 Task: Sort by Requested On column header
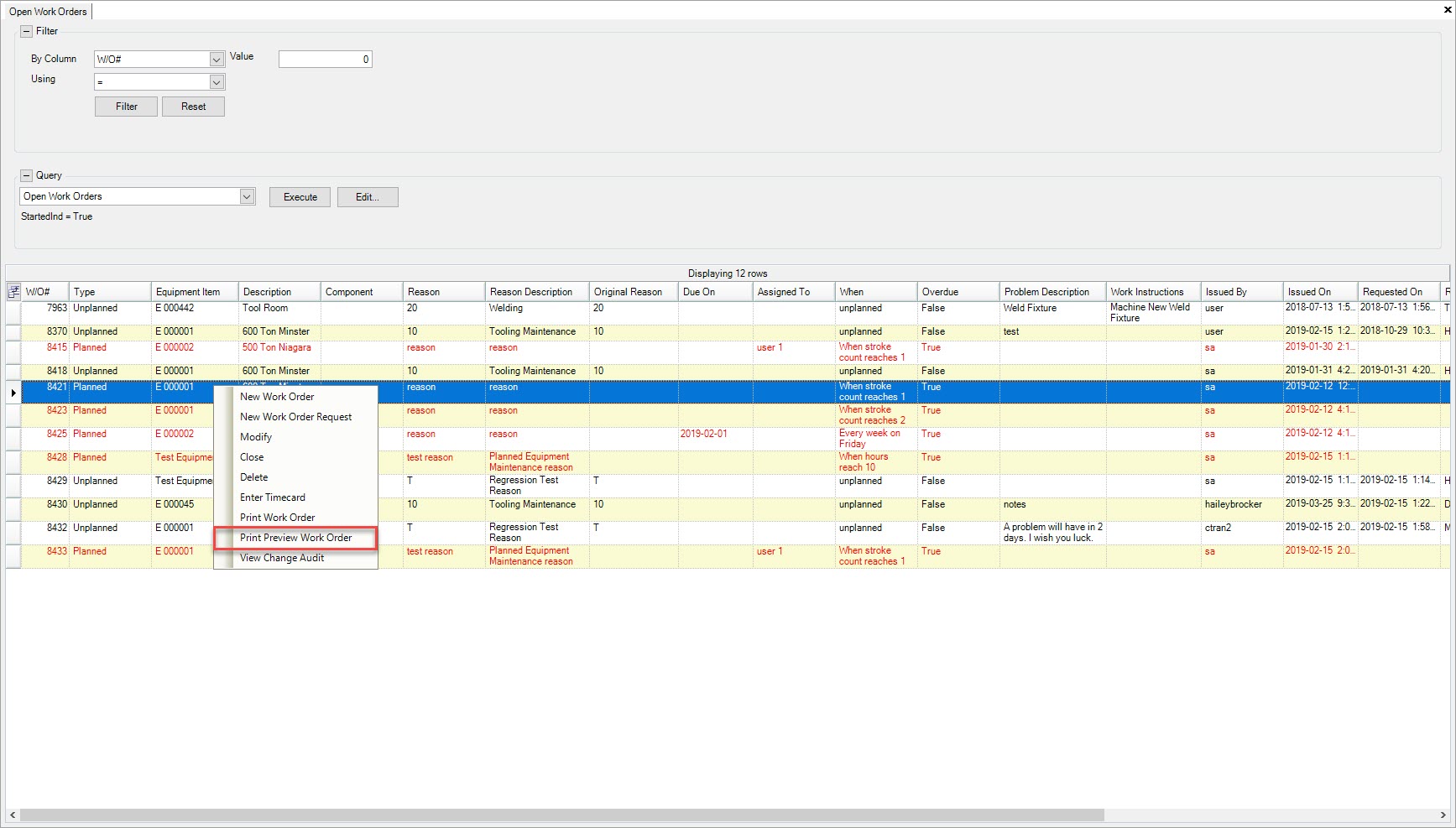[1400, 292]
